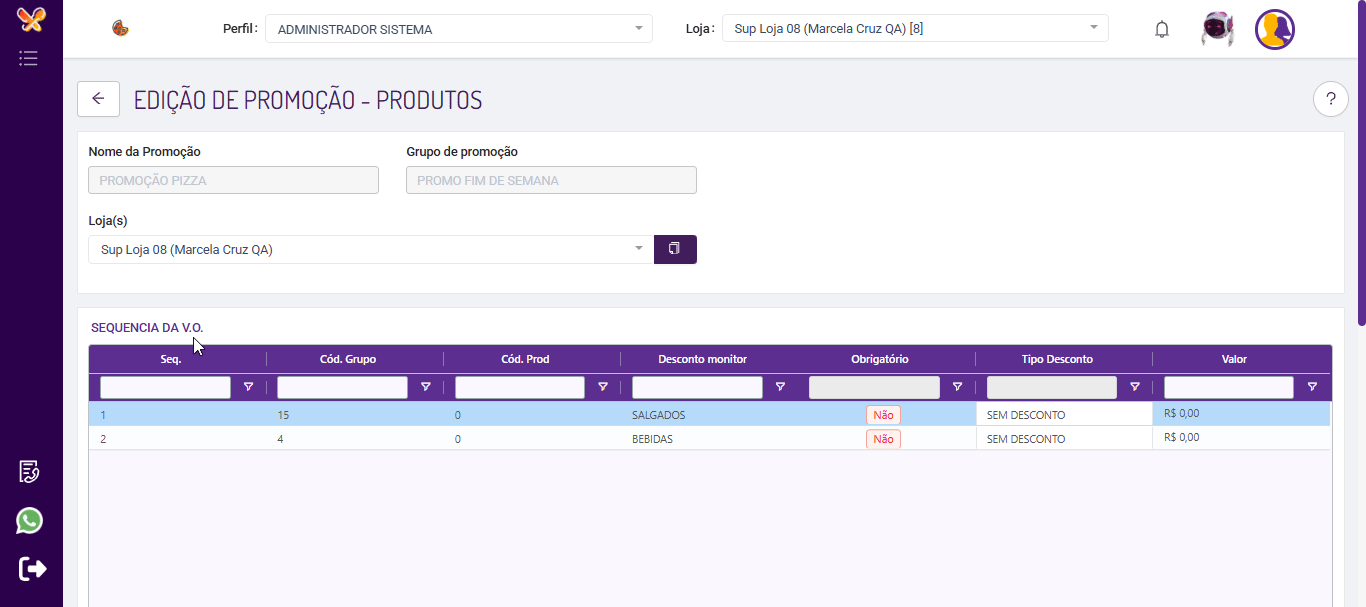Open the user profile avatar
1366x607 pixels.
click(1274, 29)
